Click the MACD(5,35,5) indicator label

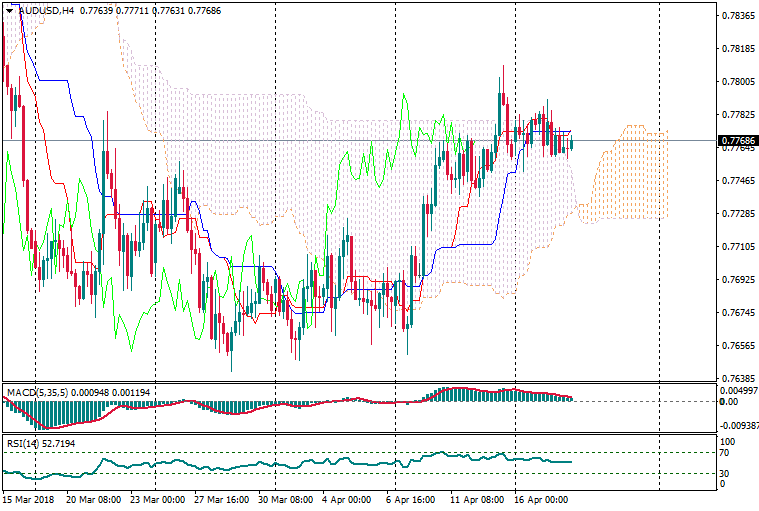pyautogui.click(x=36, y=391)
